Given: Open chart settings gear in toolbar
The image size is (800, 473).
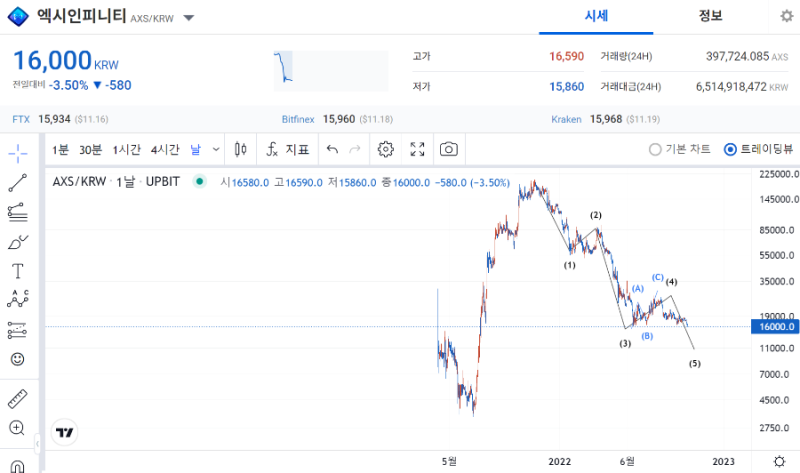Looking at the screenshot, I should point(386,149).
